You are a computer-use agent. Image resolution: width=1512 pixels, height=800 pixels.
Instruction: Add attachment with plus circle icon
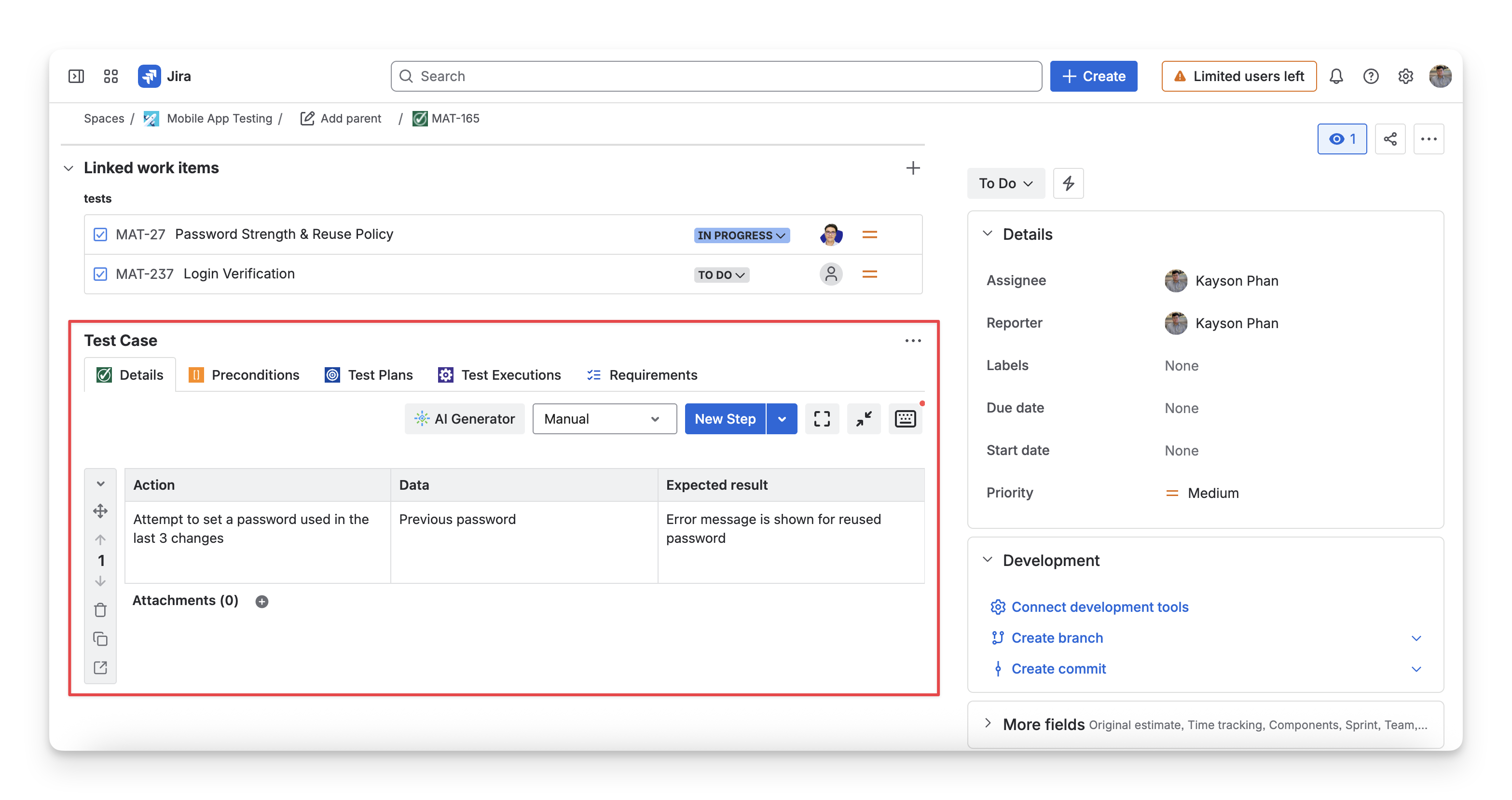coord(262,602)
